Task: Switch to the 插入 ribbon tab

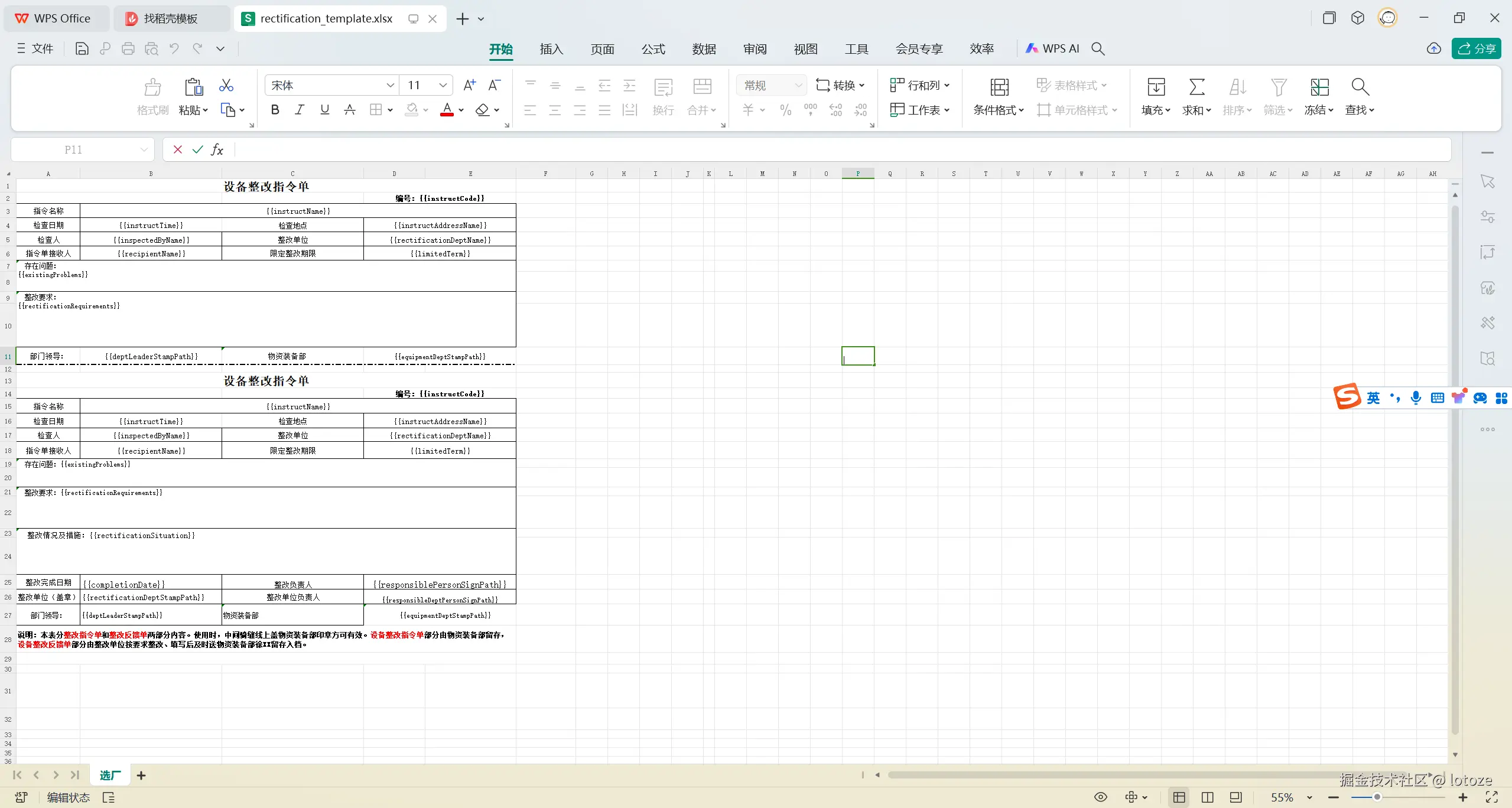Action: pyautogui.click(x=551, y=49)
